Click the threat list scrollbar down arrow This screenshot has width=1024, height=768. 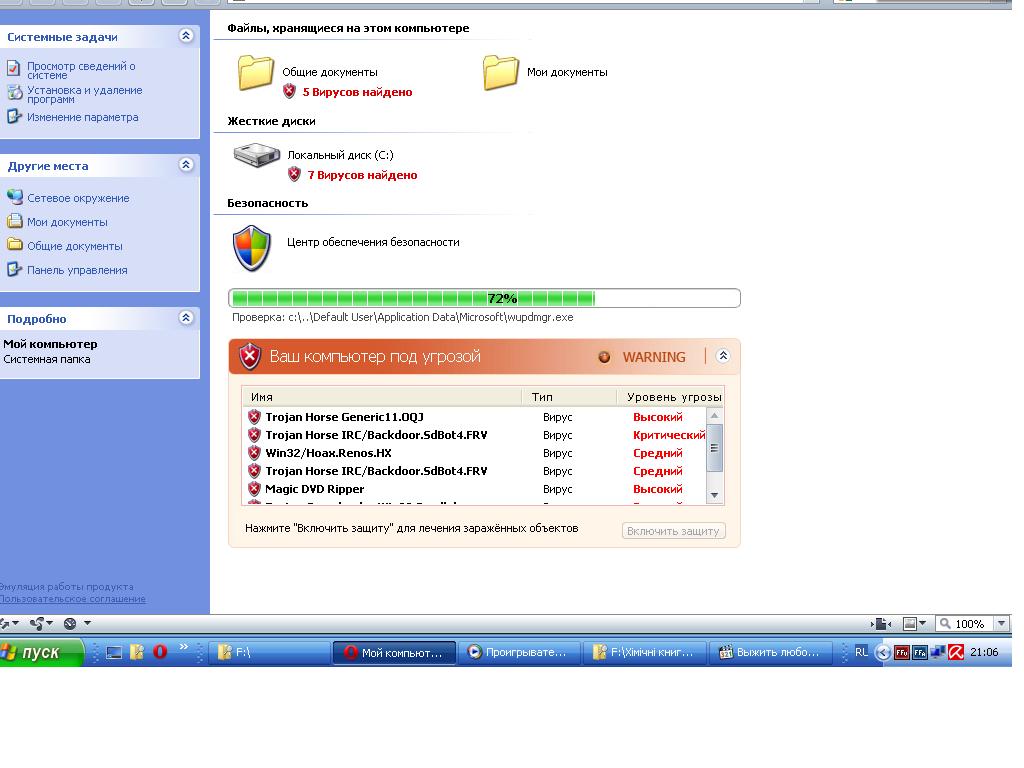pos(714,495)
